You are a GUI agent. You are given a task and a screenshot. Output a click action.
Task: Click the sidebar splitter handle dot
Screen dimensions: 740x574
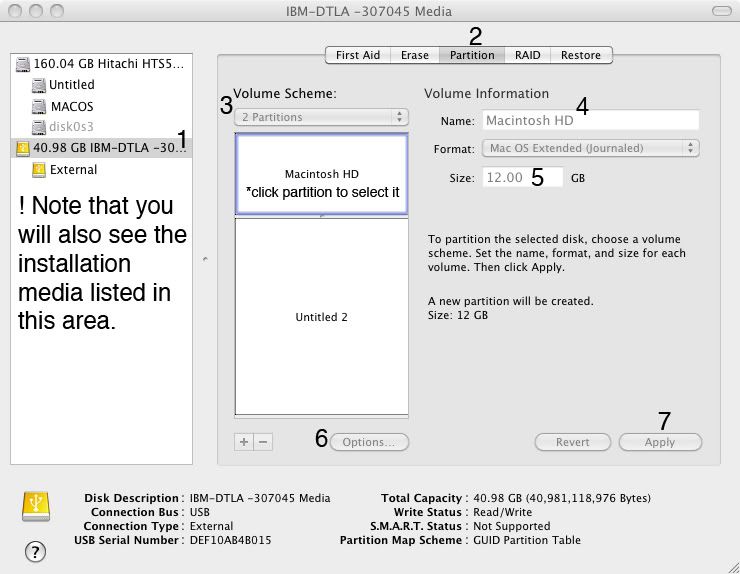tap(205, 259)
